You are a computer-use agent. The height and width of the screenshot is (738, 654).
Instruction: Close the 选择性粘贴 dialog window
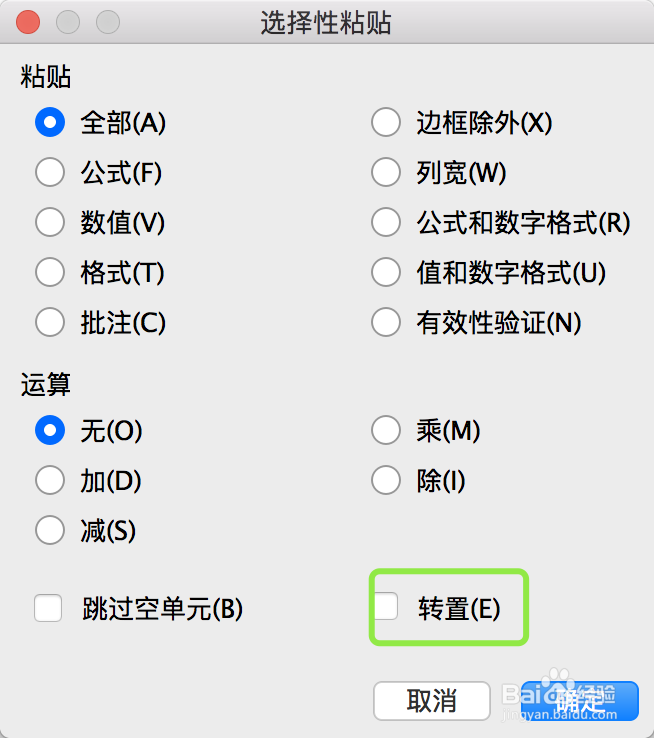pos(28,22)
